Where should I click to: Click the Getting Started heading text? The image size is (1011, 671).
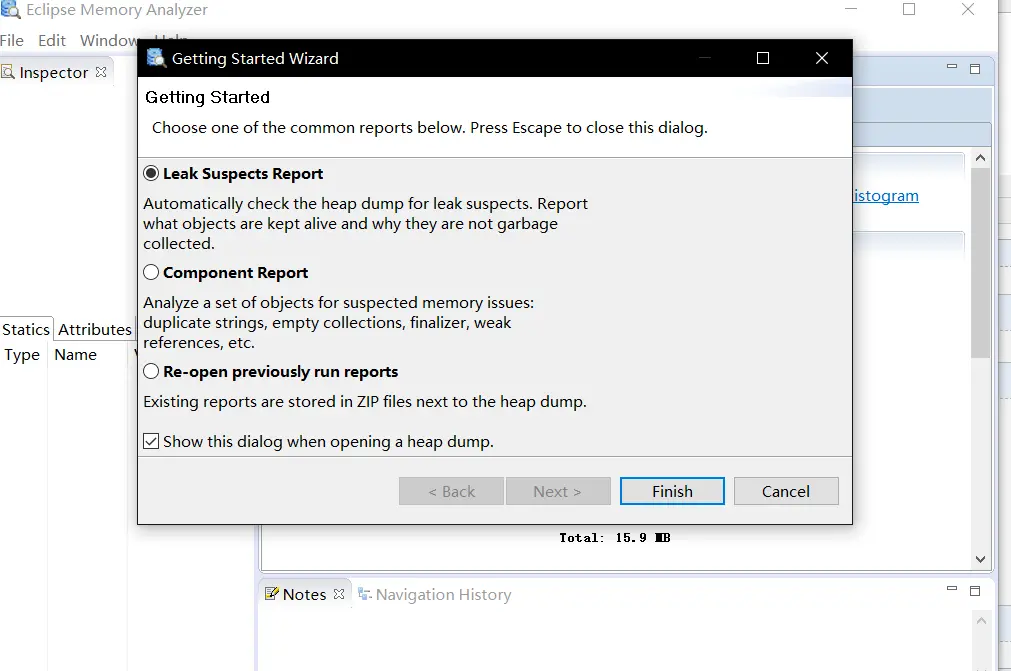[208, 97]
